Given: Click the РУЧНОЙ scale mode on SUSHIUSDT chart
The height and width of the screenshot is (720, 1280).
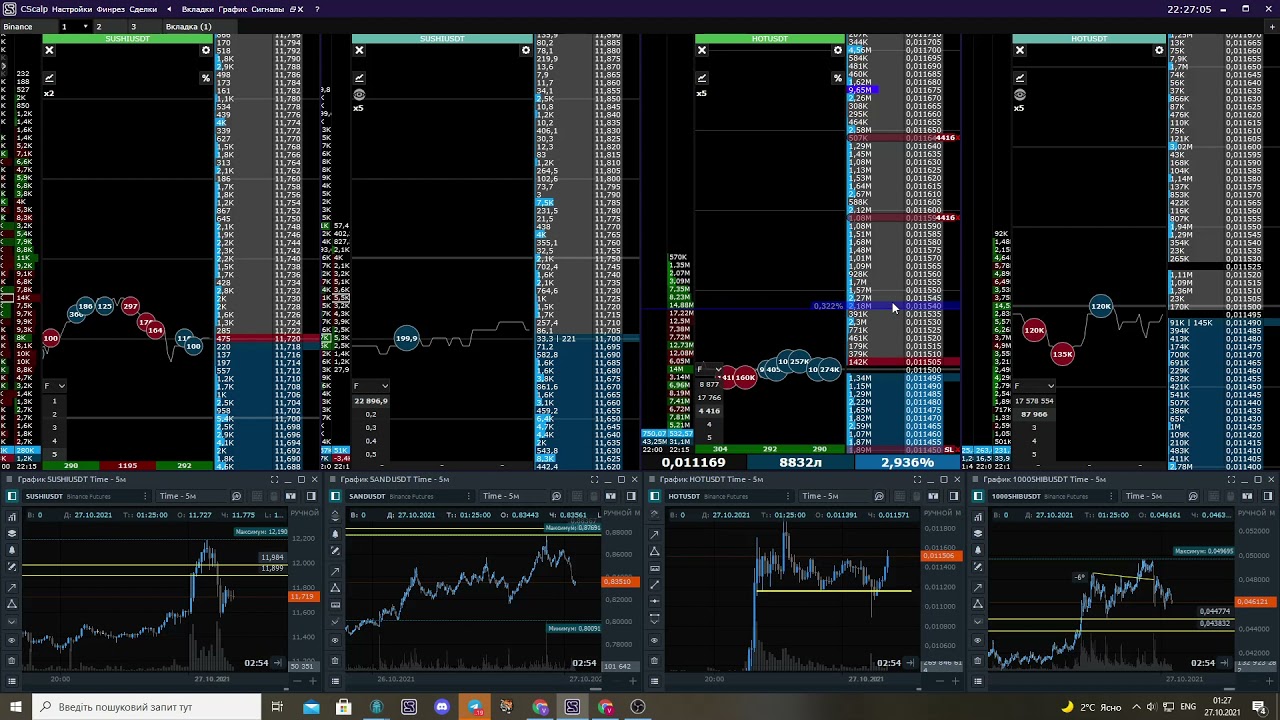Looking at the screenshot, I should [303, 514].
